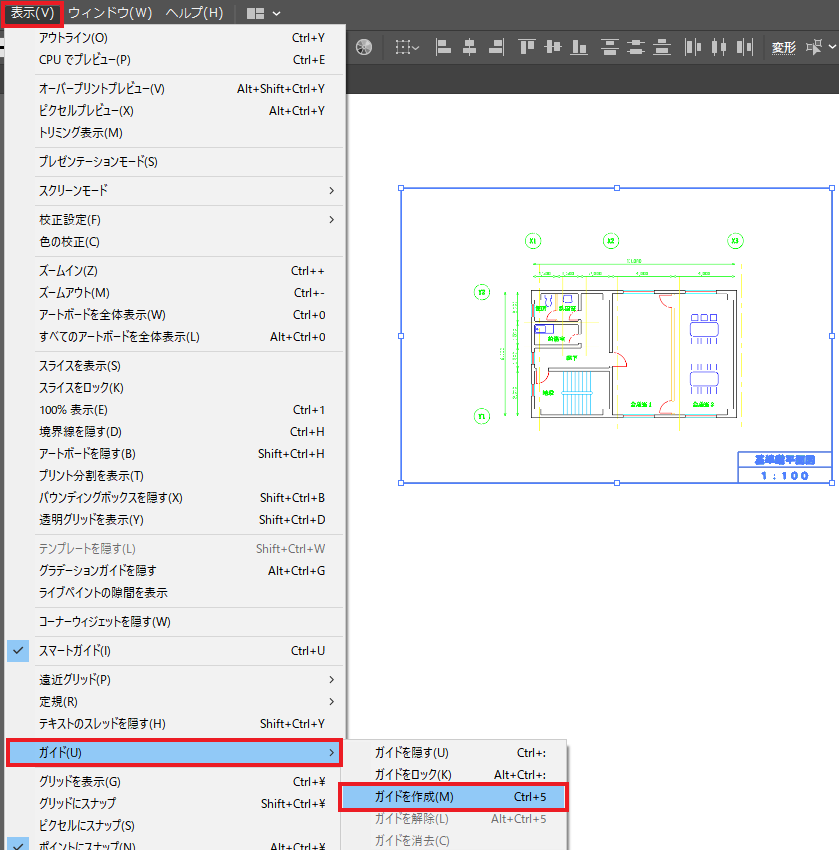
Task: Click the vertical distribute bottom icon
Action: click(x=662, y=47)
